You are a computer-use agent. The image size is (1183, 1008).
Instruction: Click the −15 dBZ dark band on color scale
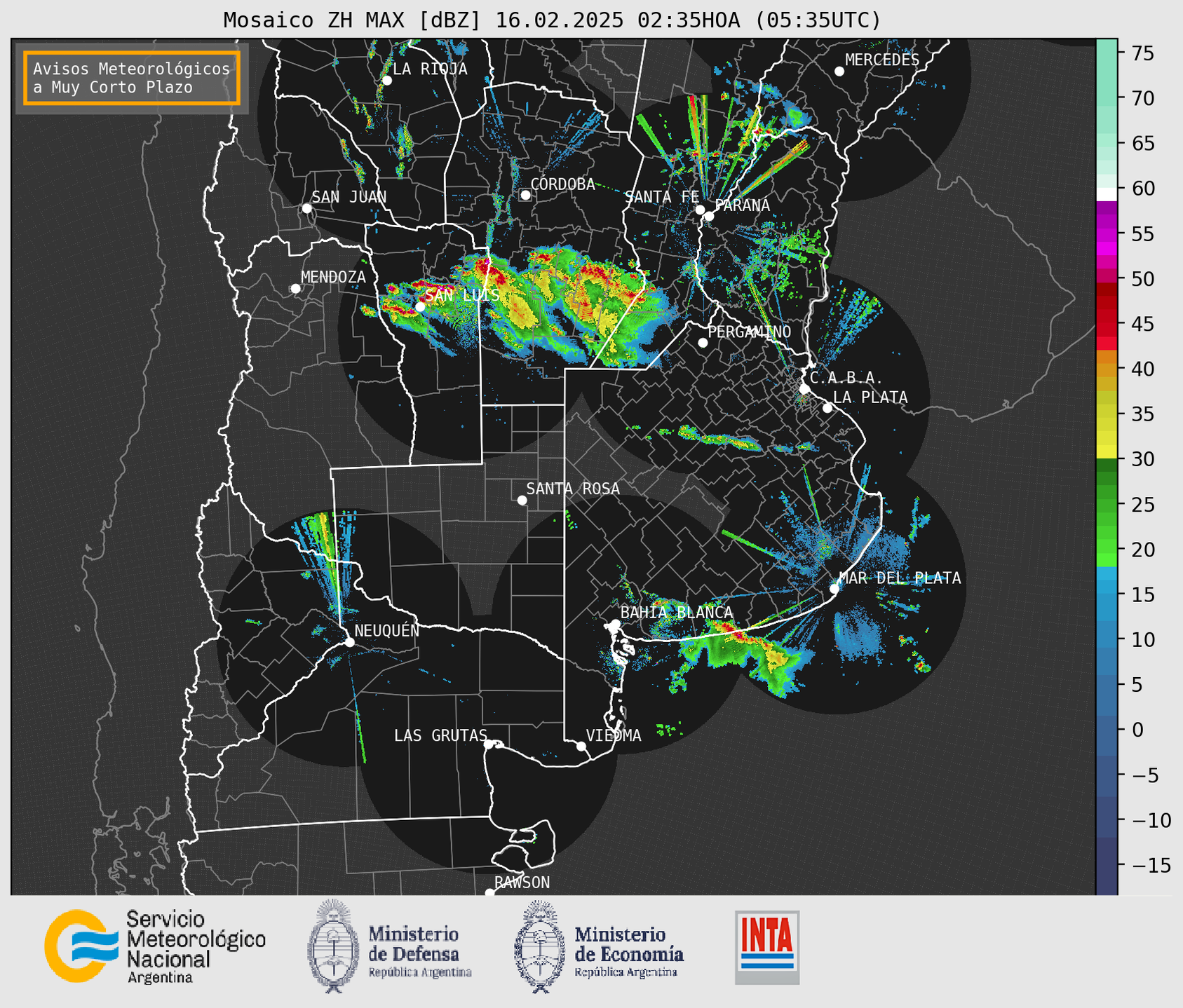coord(1107,865)
